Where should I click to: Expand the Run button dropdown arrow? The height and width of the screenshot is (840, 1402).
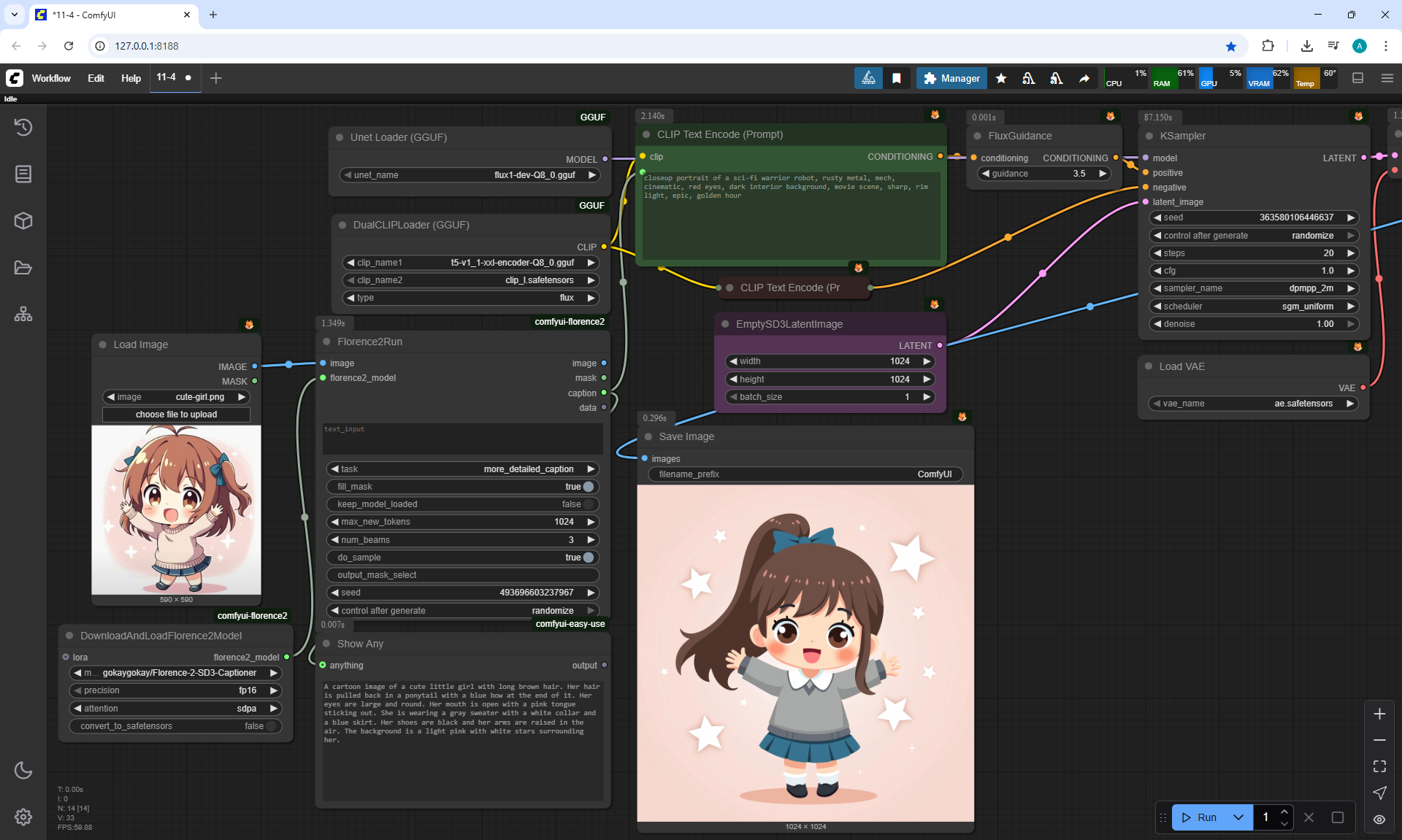click(x=1238, y=817)
